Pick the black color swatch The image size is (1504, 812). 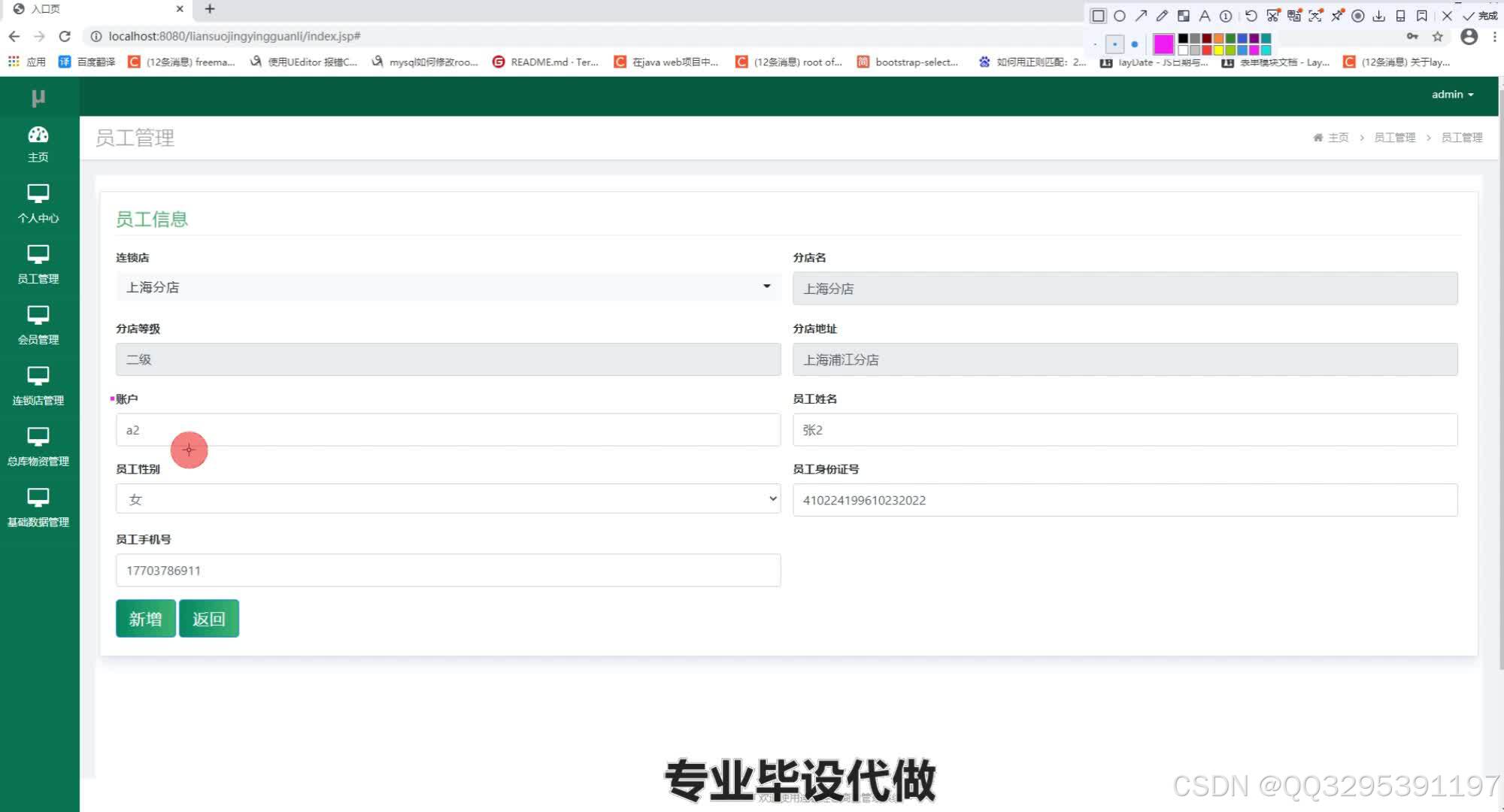[x=1183, y=38]
